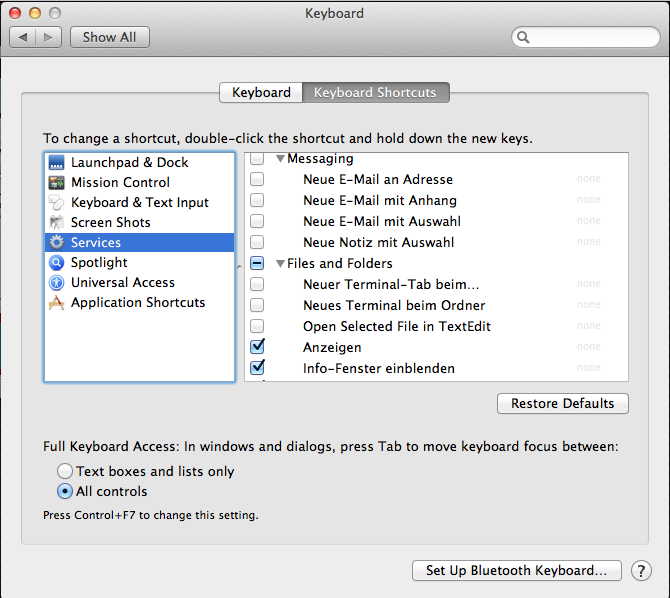Collapse the Files and Folders group
Image resolution: width=670 pixels, height=598 pixels.
coord(280,263)
